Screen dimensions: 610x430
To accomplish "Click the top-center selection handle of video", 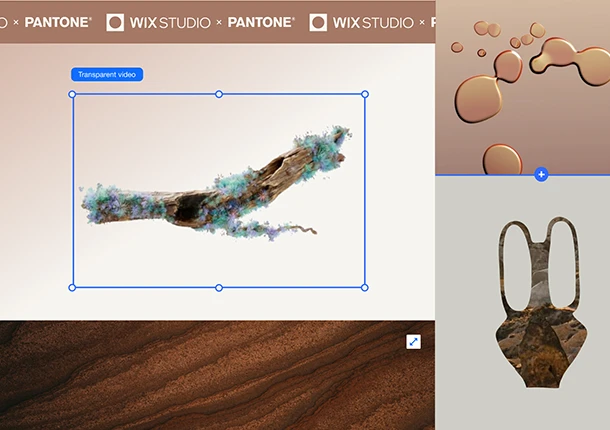I will point(219,95).
